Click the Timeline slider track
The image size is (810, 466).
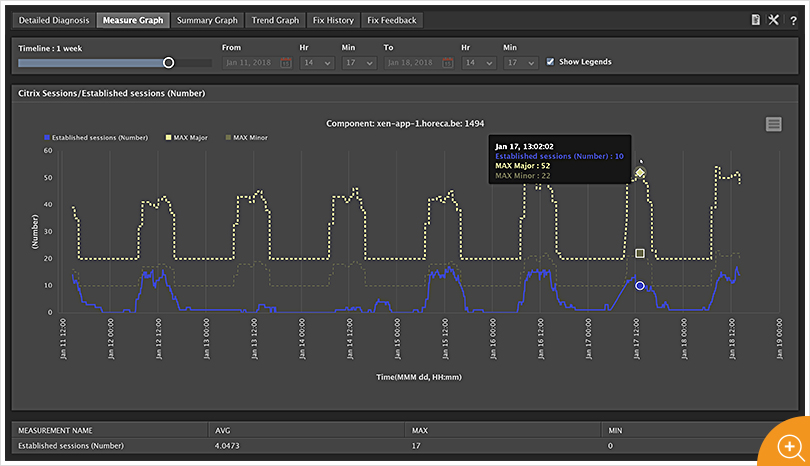tap(115, 63)
